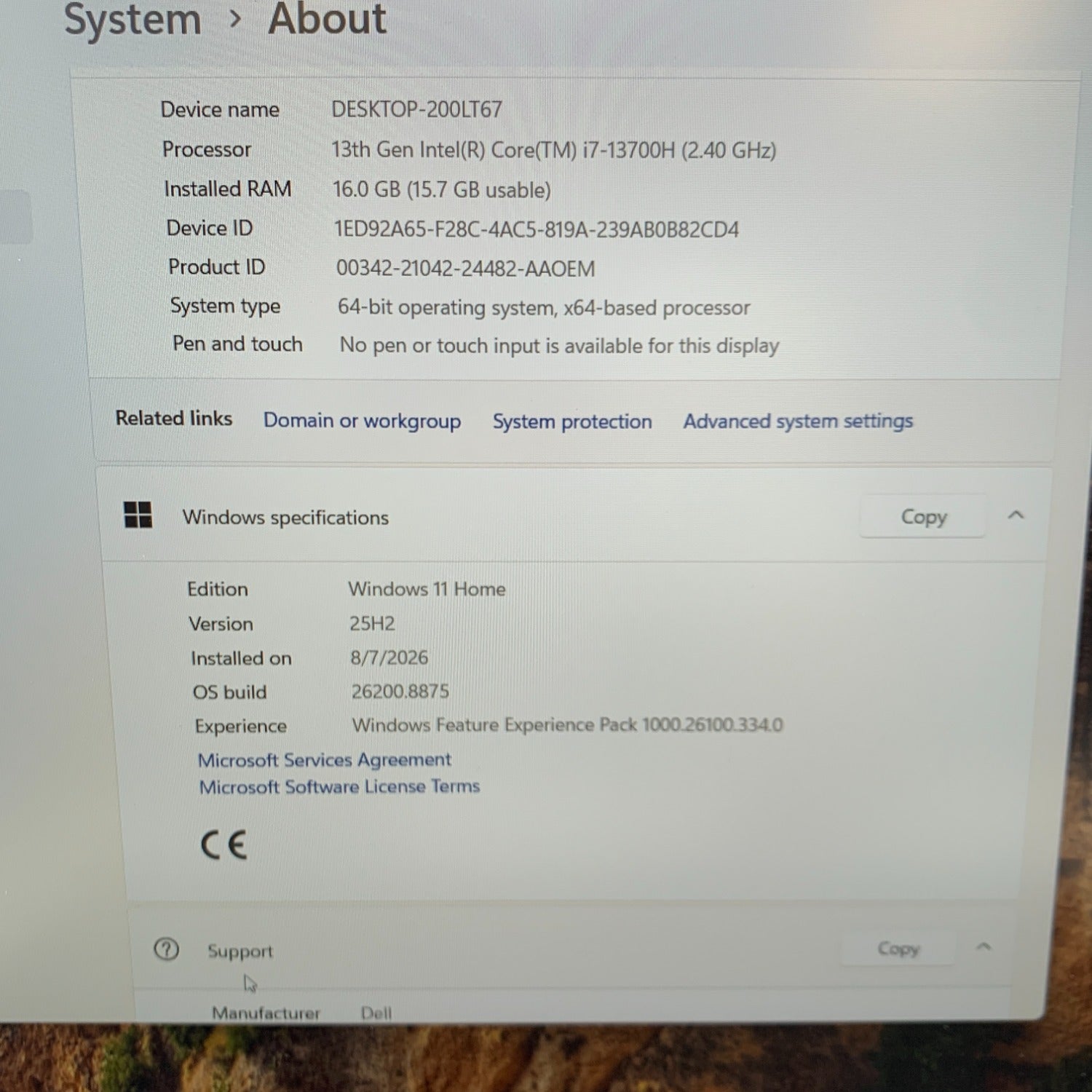
Task: Click the Pen and touch label
Action: point(237,344)
